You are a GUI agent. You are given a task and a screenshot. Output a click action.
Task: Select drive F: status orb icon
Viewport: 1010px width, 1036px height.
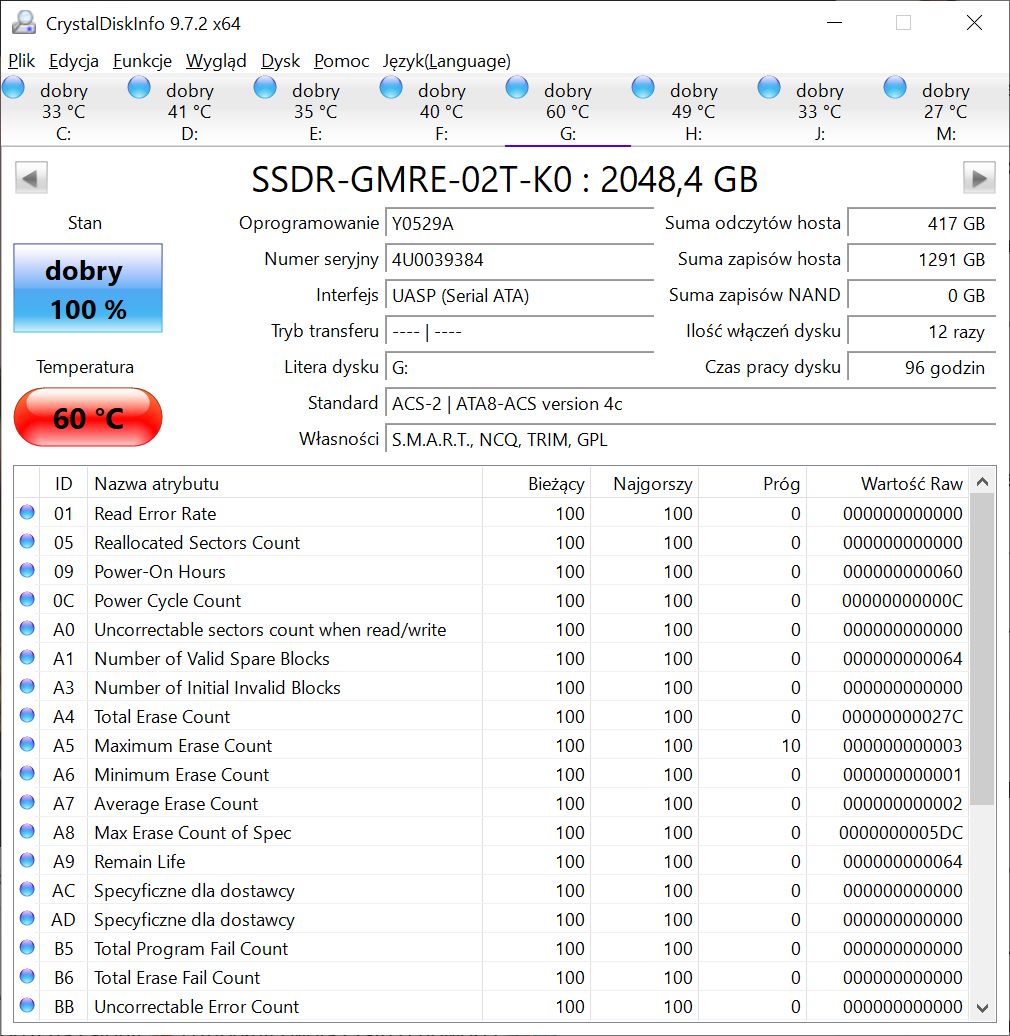391,87
